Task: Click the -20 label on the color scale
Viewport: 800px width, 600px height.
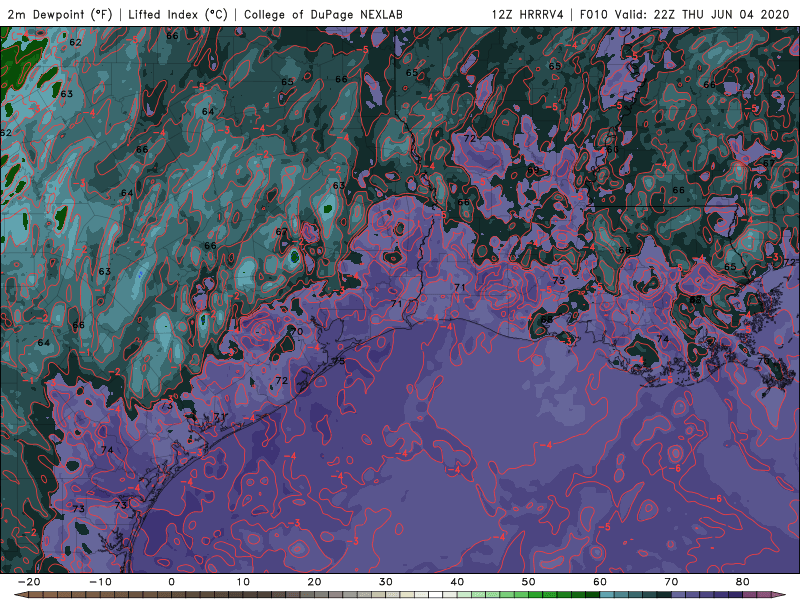Action: (x=29, y=582)
